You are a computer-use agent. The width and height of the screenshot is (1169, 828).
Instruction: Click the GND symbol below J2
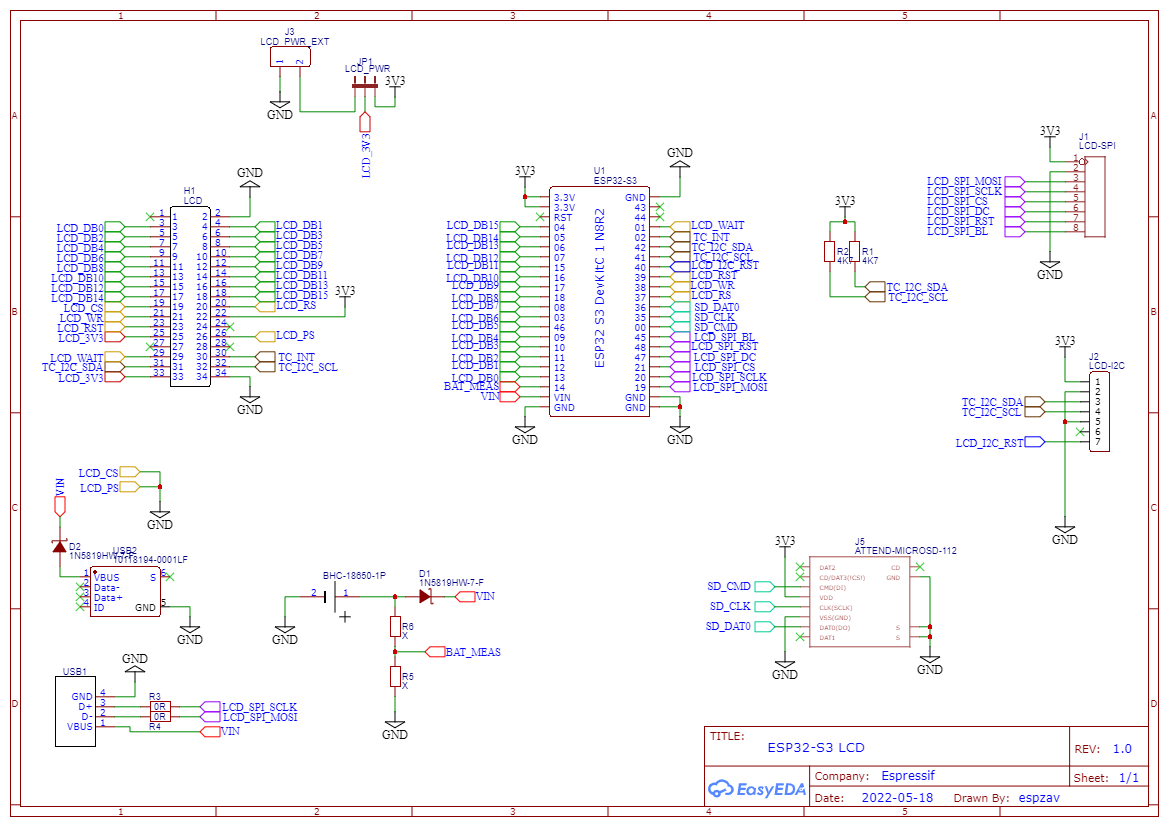(1065, 535)
